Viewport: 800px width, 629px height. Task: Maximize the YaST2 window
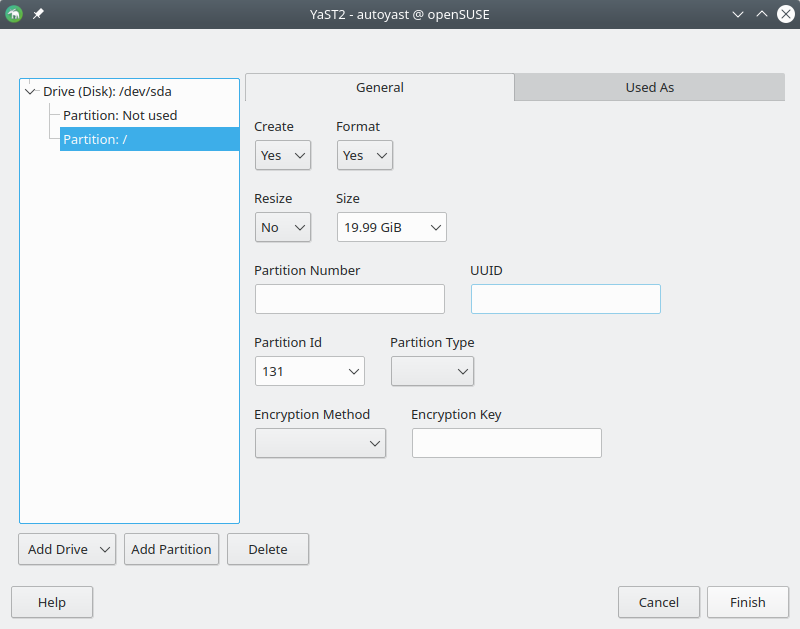762,14
